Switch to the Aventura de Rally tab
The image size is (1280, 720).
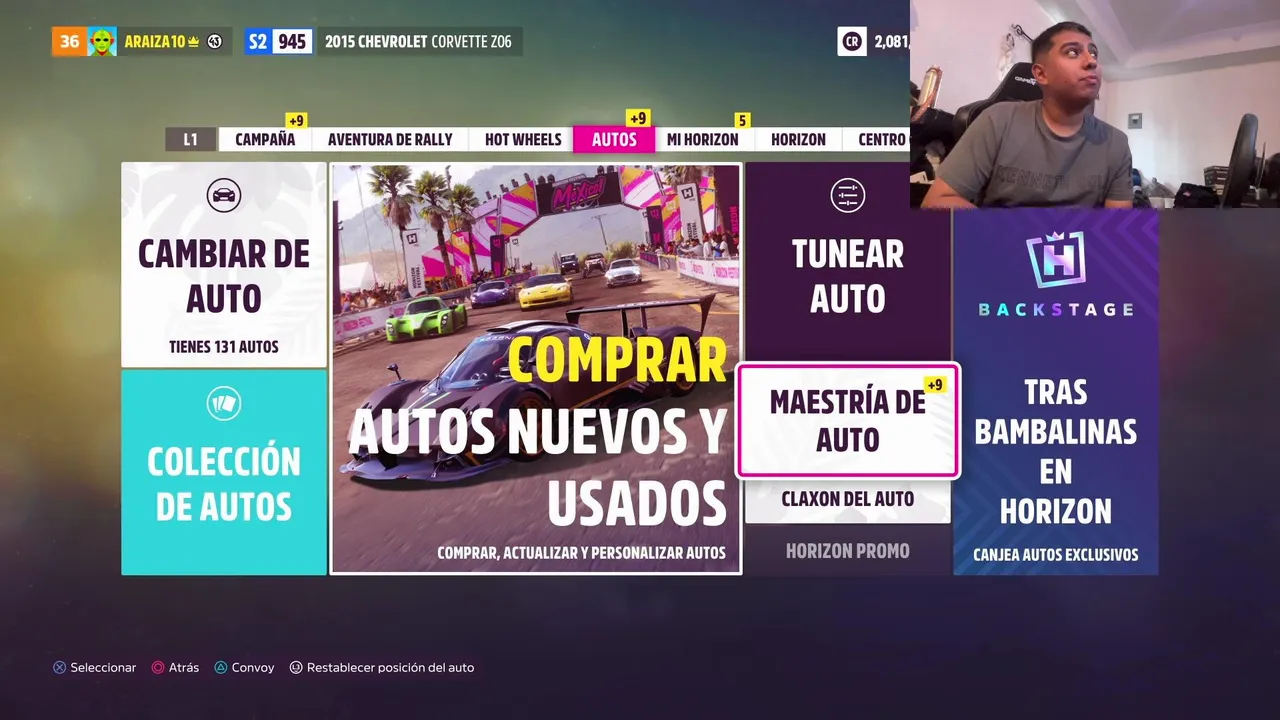[x=390, y=140]
